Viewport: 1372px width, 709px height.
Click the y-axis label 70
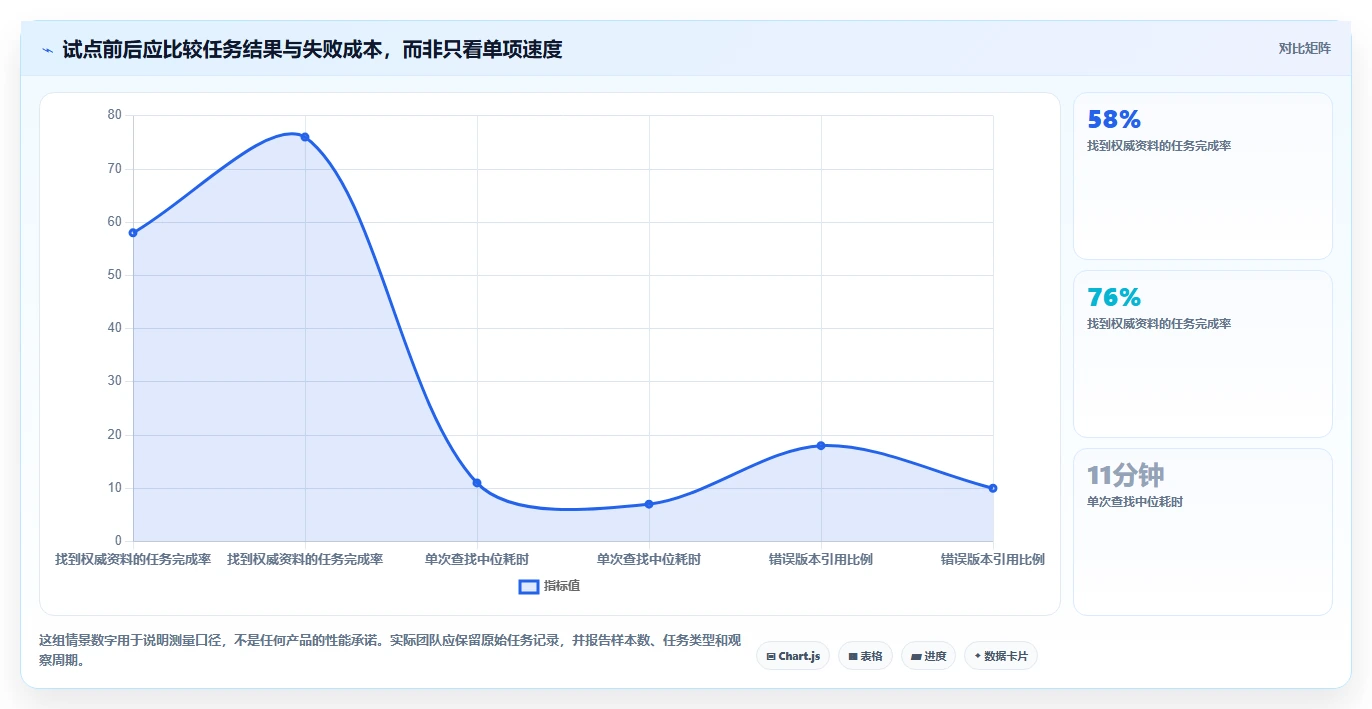coord(114,168)
